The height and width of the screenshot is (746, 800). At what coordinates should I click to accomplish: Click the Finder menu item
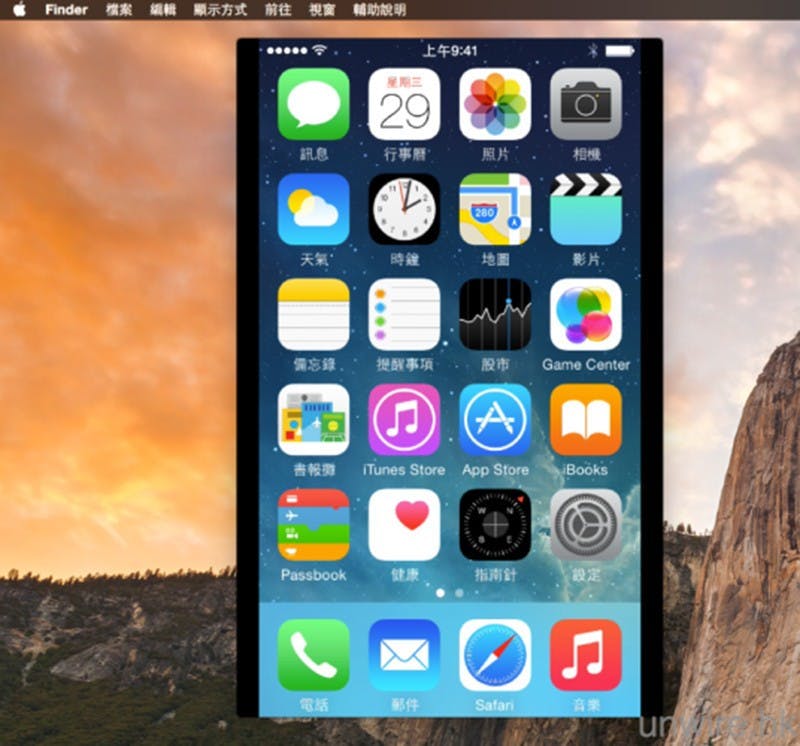point(66,10)
